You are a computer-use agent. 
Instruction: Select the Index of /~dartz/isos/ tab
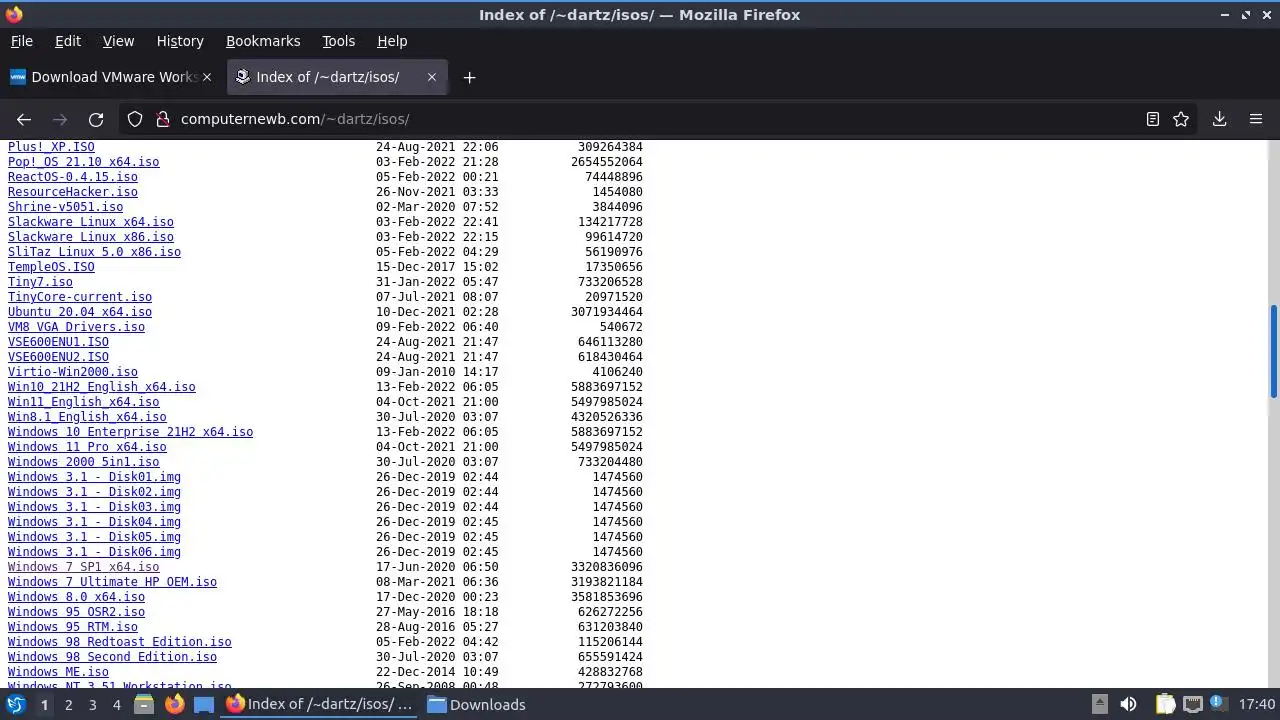pos(337,77)
